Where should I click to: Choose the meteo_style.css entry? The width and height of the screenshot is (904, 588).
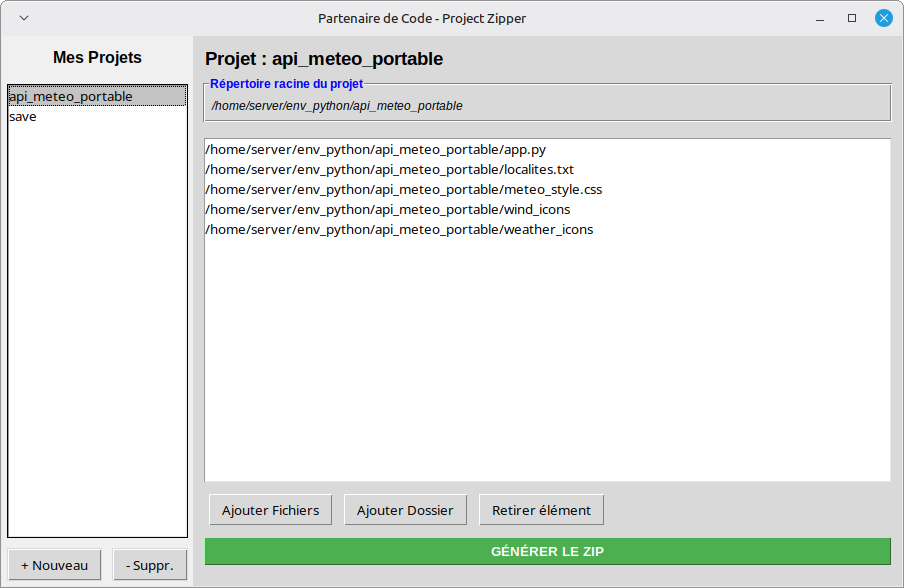(403, 189)
